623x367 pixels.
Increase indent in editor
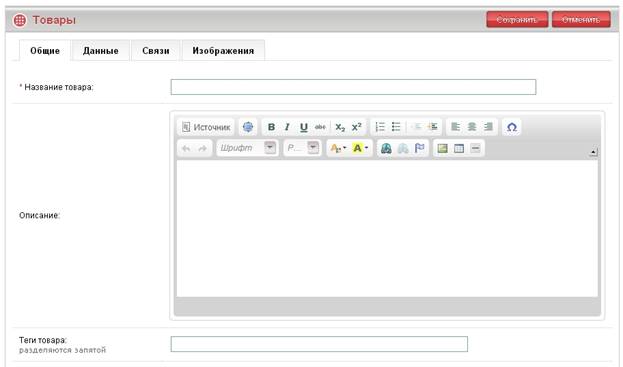click(x=433, y=127)
